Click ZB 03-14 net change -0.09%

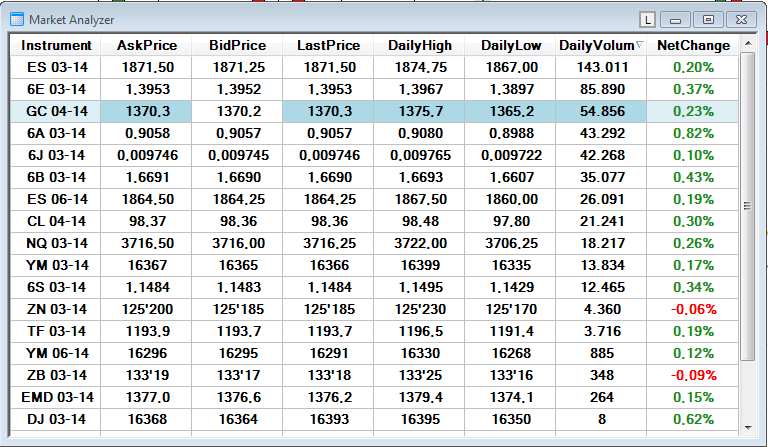[x=694, y=376]
